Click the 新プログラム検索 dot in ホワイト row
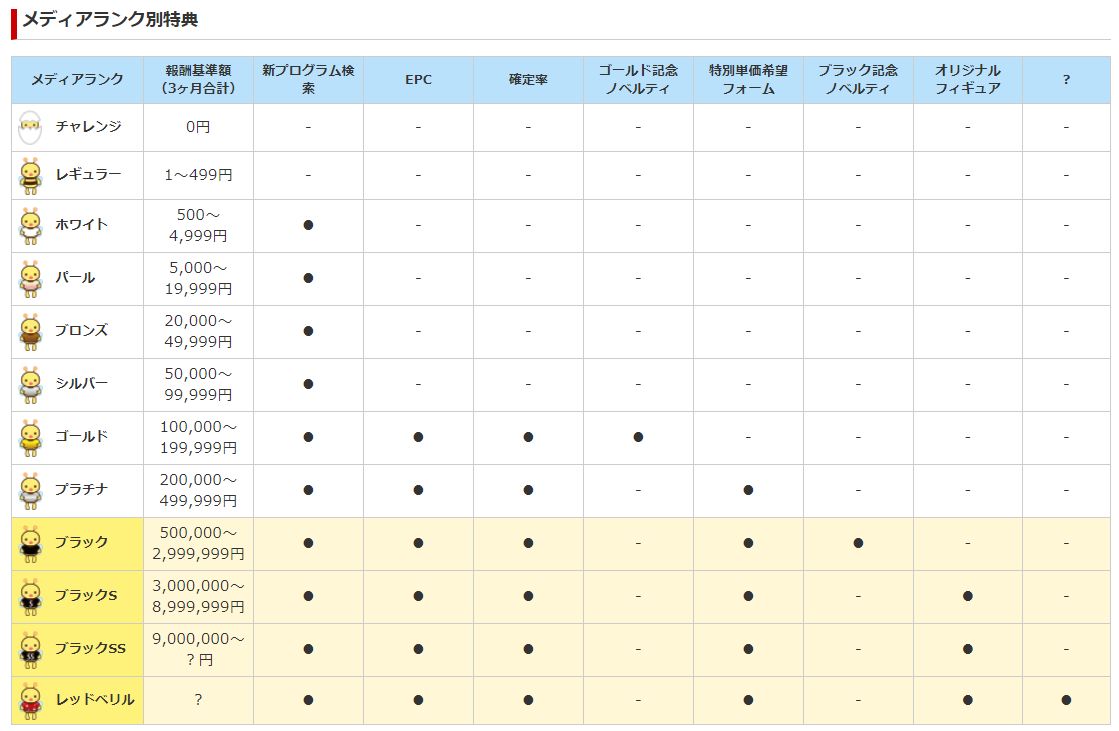Viewport: 1119px width, 731px height. tap(308, 225)
